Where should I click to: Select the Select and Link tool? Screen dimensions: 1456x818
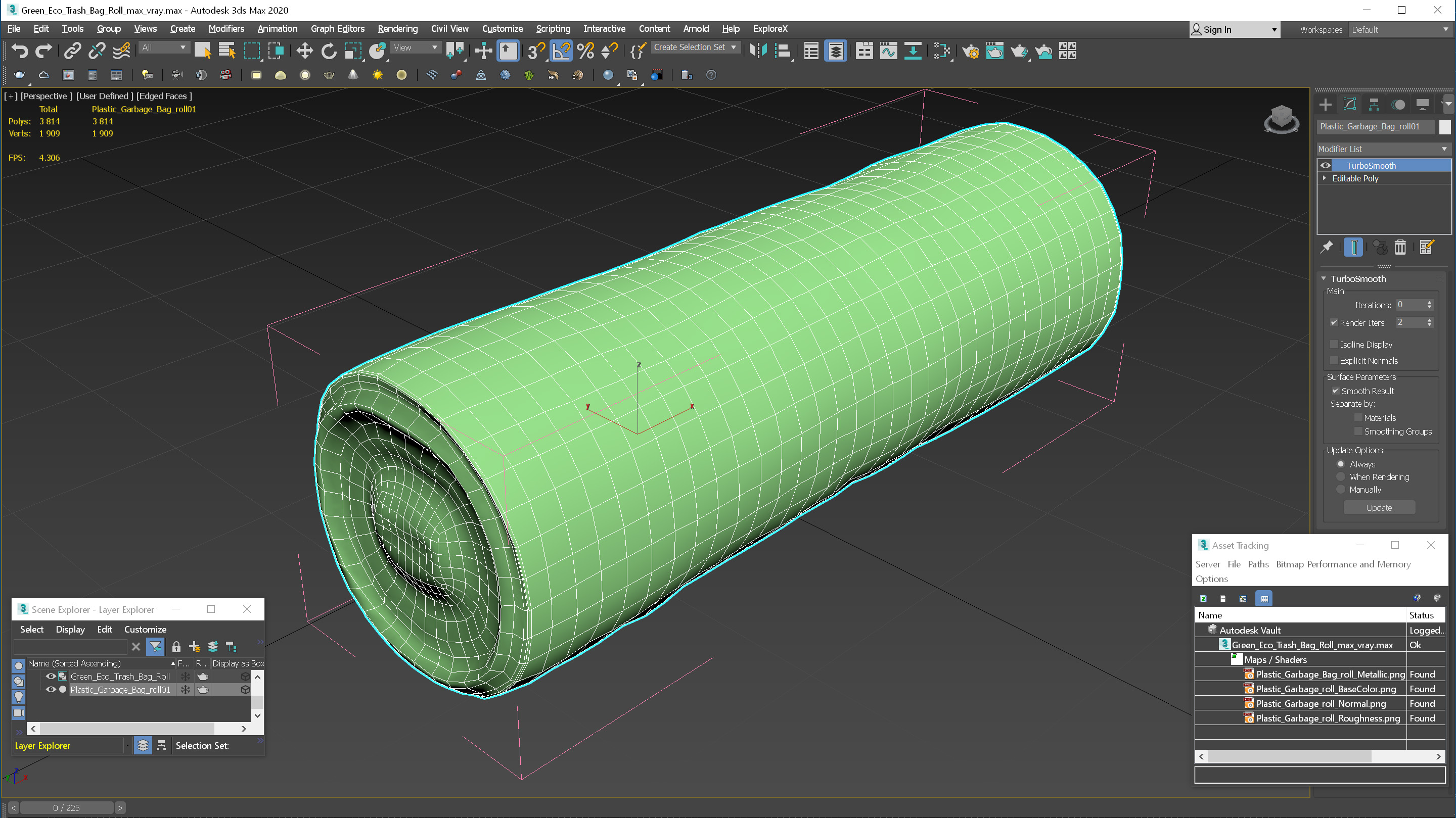pos(72,52)
